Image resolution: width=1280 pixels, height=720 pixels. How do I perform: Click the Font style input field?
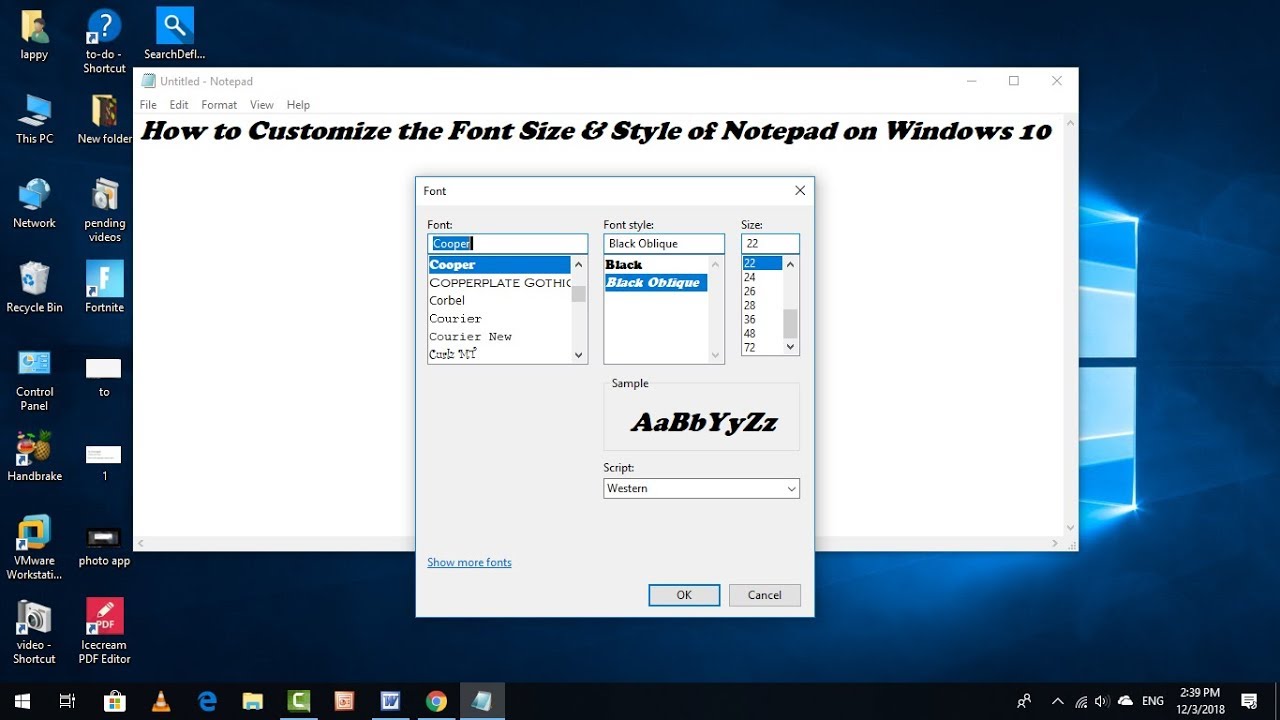(664, 243)
